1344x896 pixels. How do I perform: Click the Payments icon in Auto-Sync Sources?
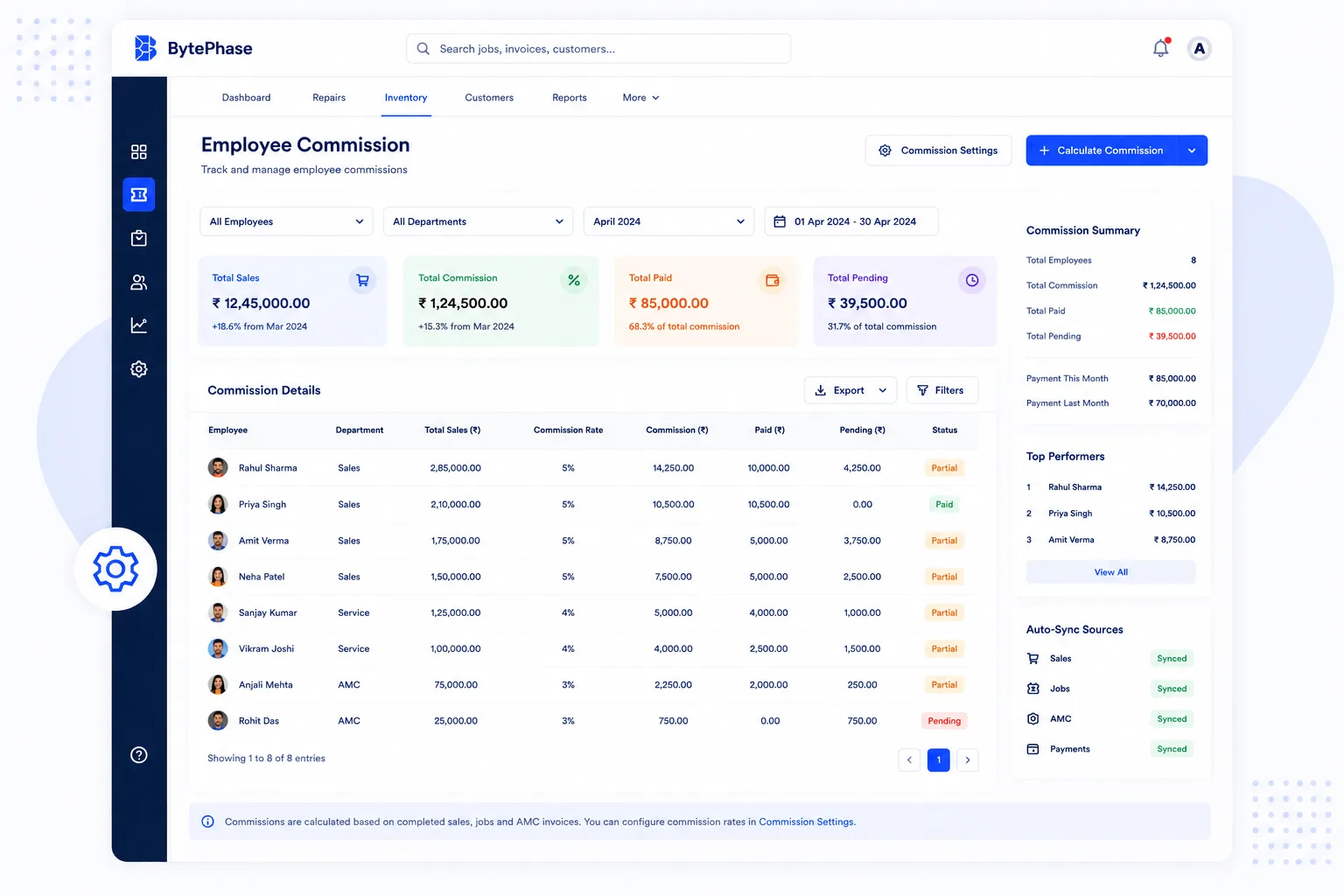tap(1032, 749)
